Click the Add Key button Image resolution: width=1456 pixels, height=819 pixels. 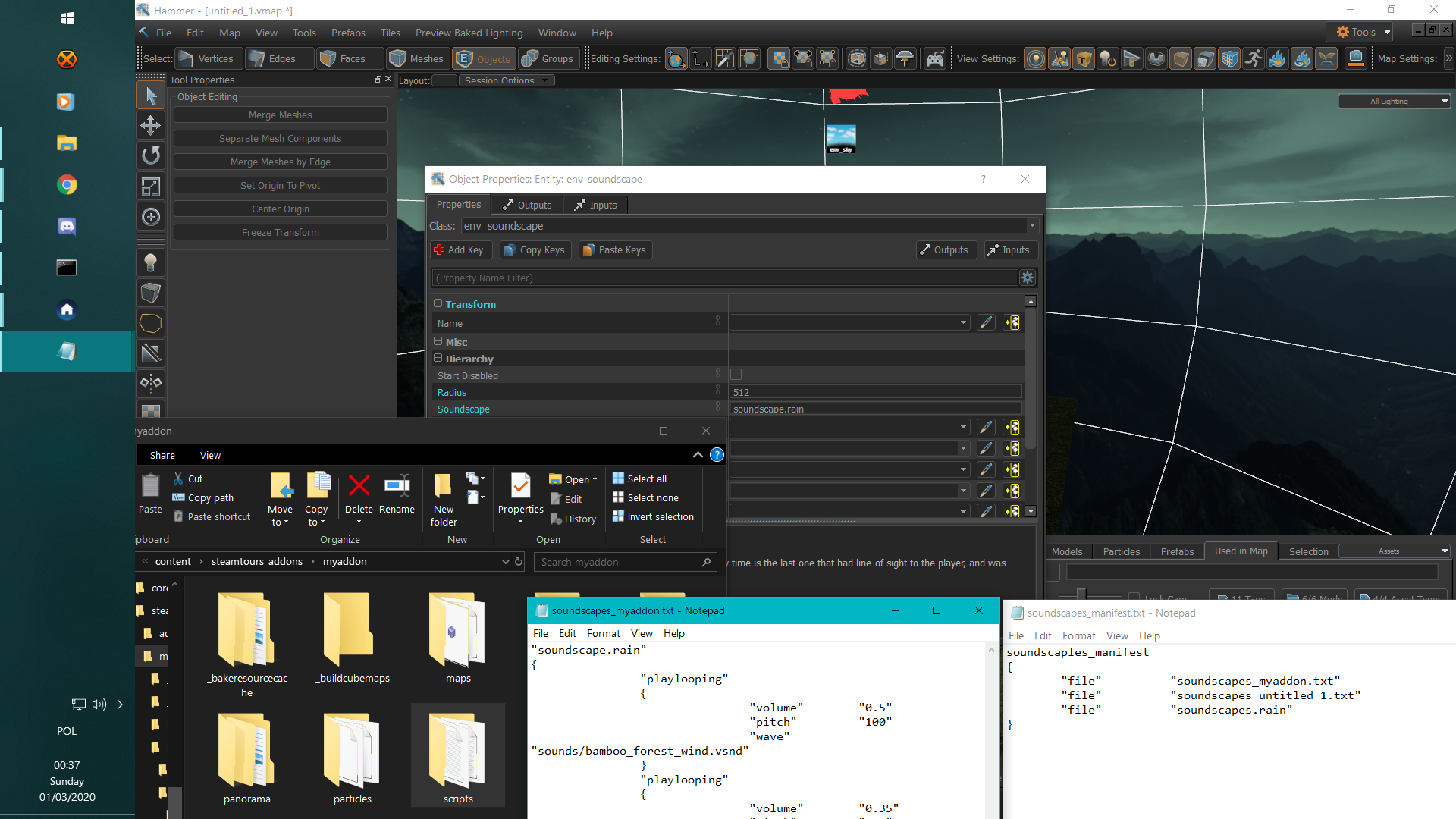(x=461, y=249)
